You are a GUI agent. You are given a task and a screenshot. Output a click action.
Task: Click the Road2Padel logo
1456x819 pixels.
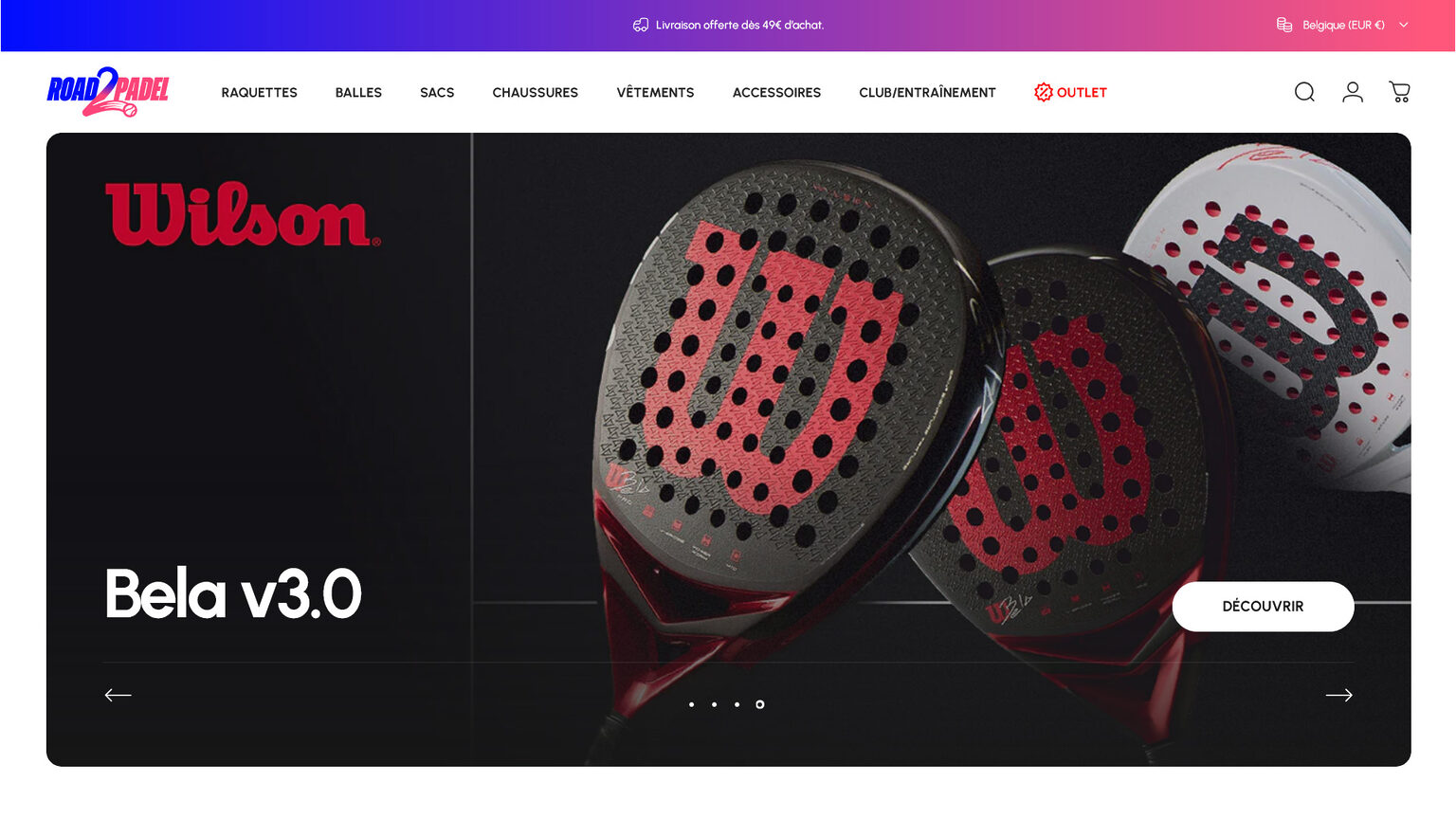(108, 92)
